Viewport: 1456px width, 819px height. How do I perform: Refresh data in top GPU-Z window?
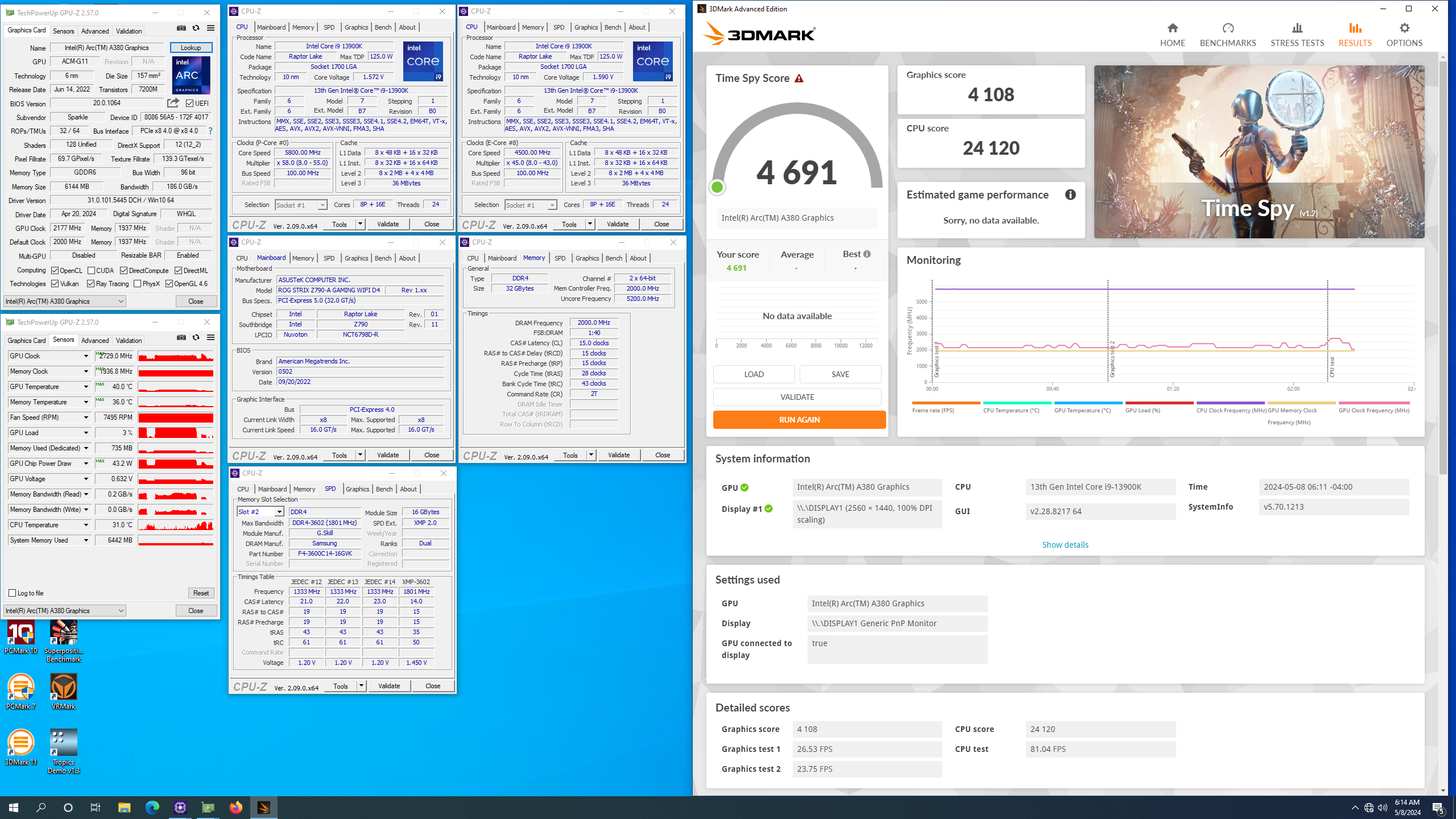[x=196, y=28]
